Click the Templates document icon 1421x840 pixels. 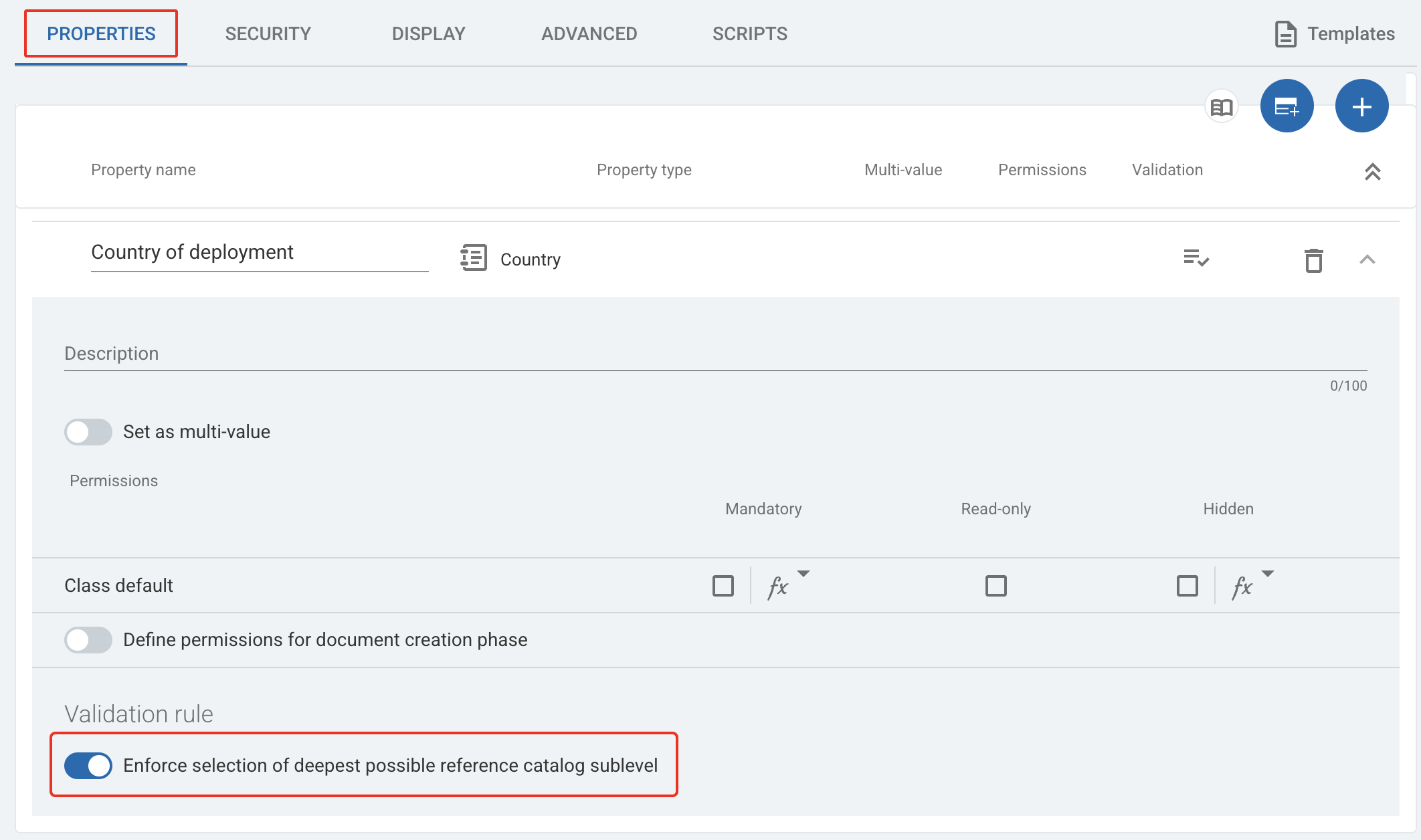[x=1285, y=34]
